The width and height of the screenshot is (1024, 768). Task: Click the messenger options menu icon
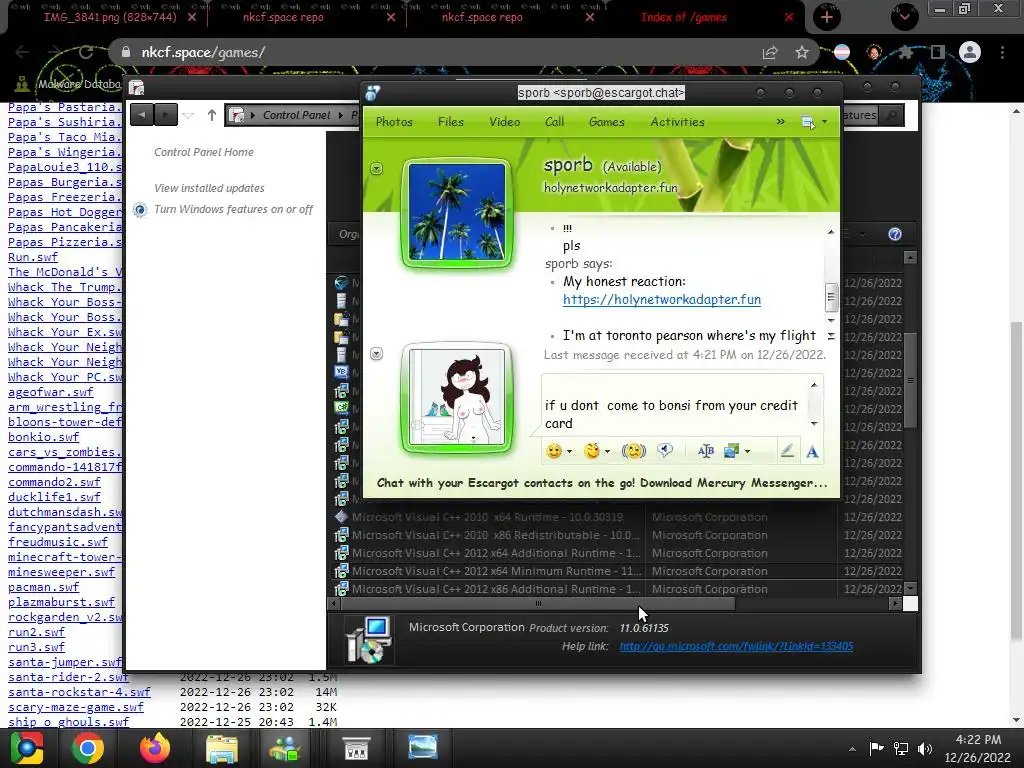808,122
